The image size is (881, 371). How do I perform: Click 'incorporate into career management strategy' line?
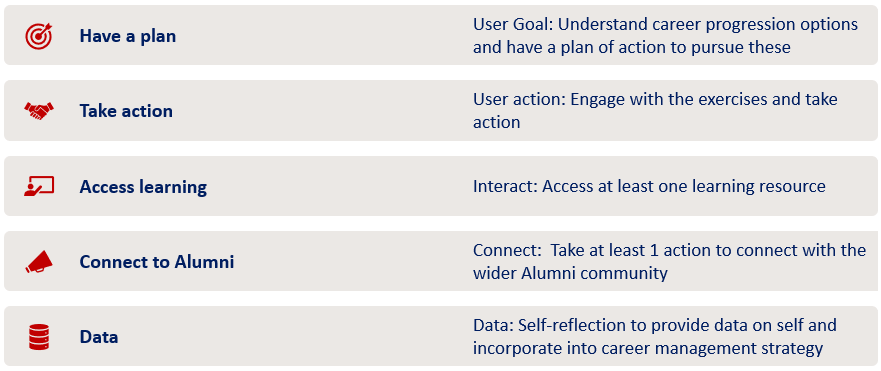pyautogui.click(x=648, y=349)
